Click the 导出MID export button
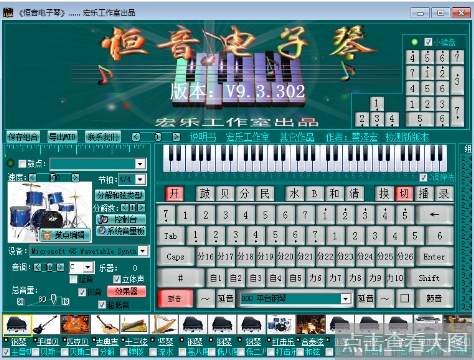The image size is (474, 360). point(62,137)
